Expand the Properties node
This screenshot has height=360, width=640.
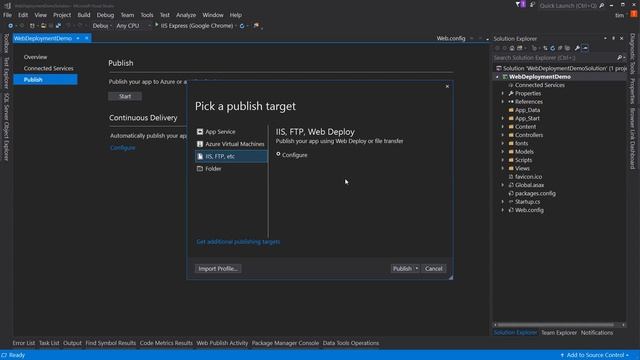pyautogui.click(x=503, y=93)
